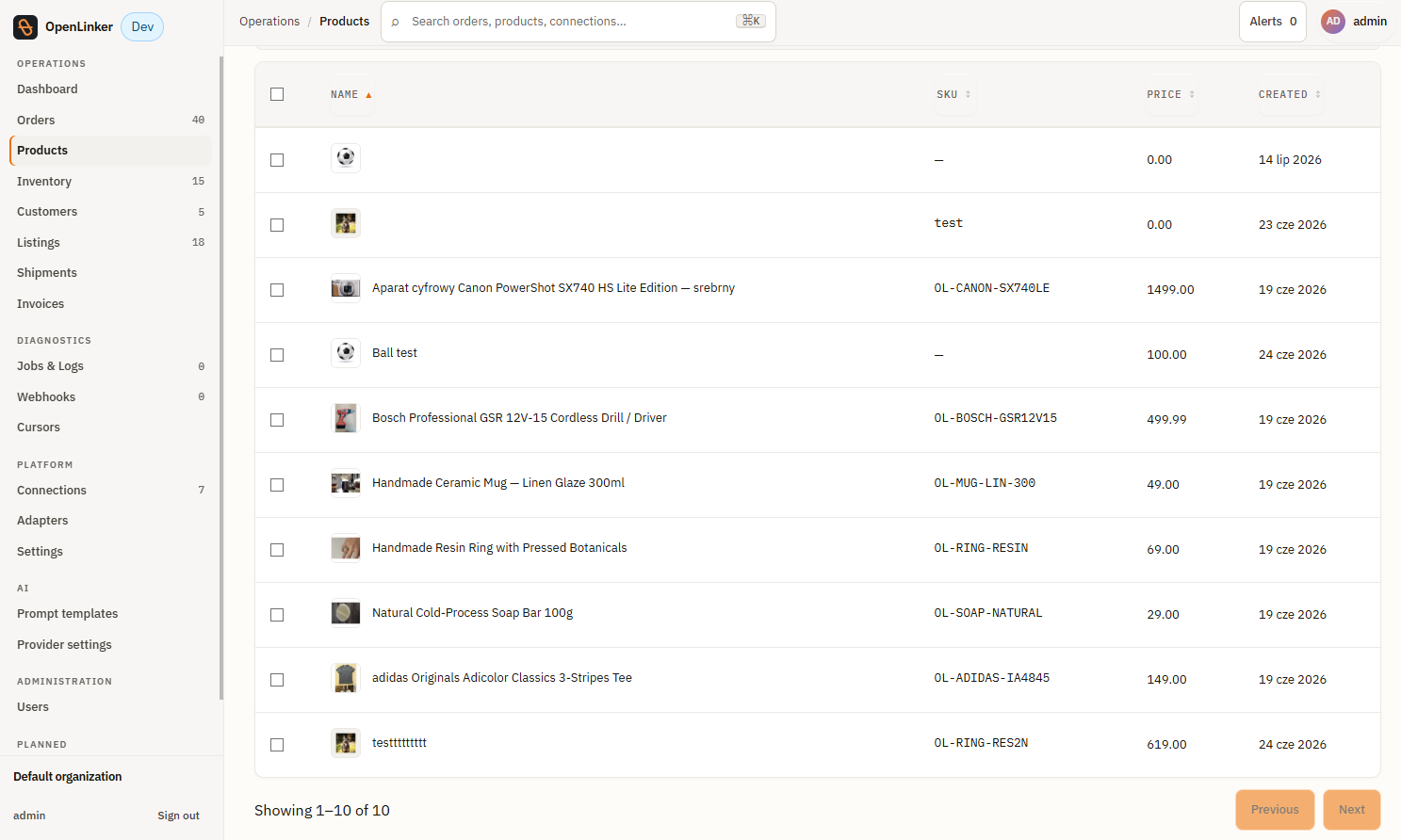Click the search magnifier icon
This screenshot has height=840, width=1401.
pyautogui.click(x=396, y=22)
